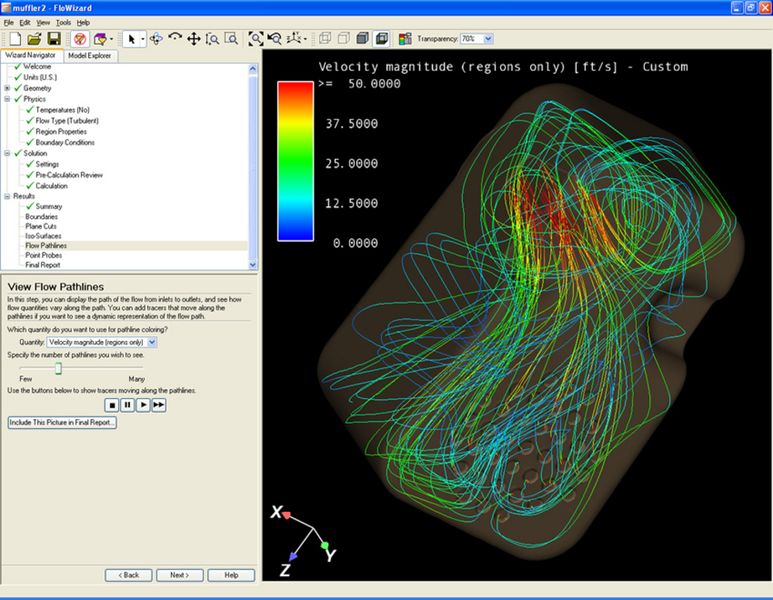Click the Next button

click(179, 575)
